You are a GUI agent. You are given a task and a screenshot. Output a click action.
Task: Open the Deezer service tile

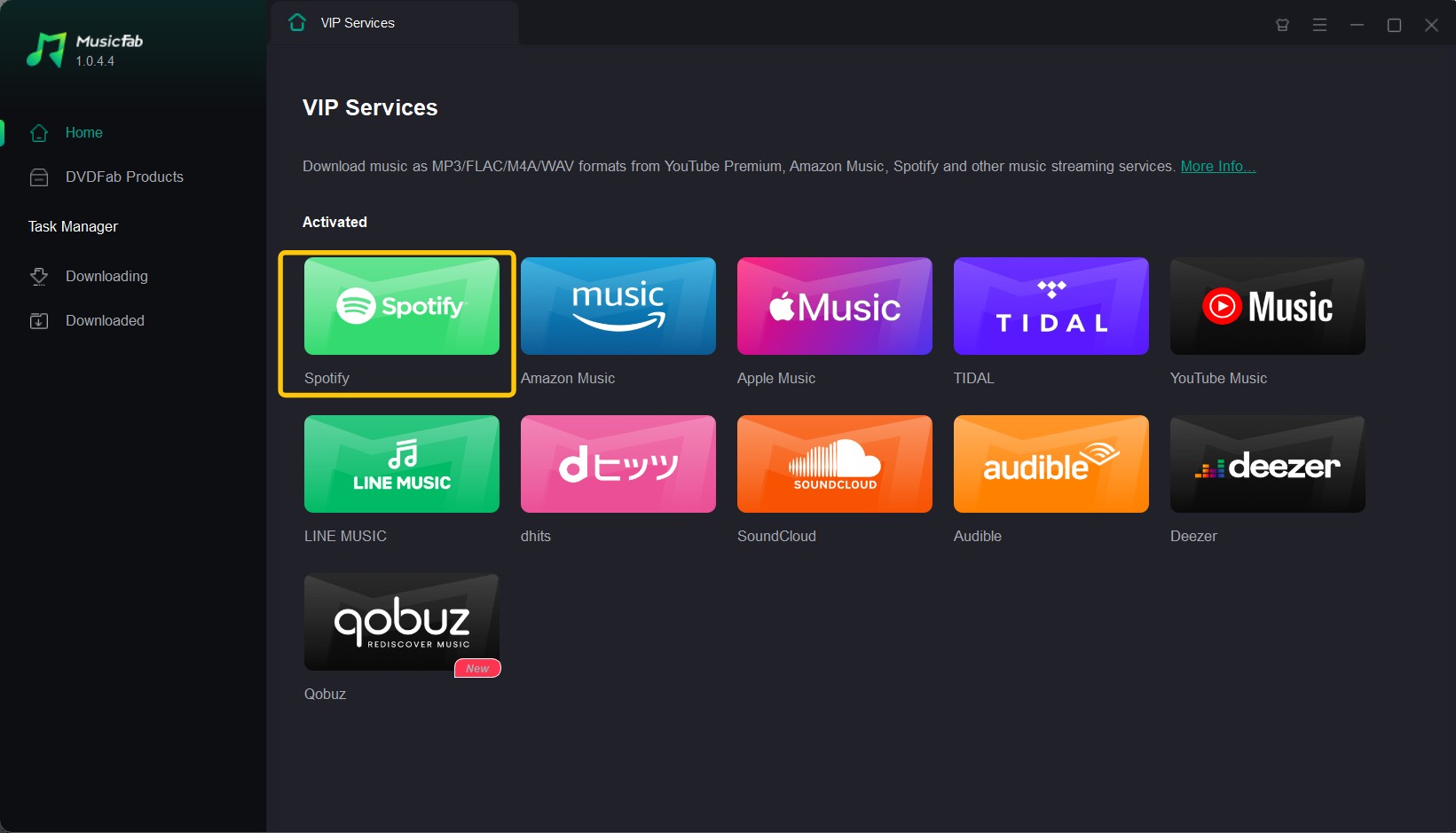[x=1268, y=464]
